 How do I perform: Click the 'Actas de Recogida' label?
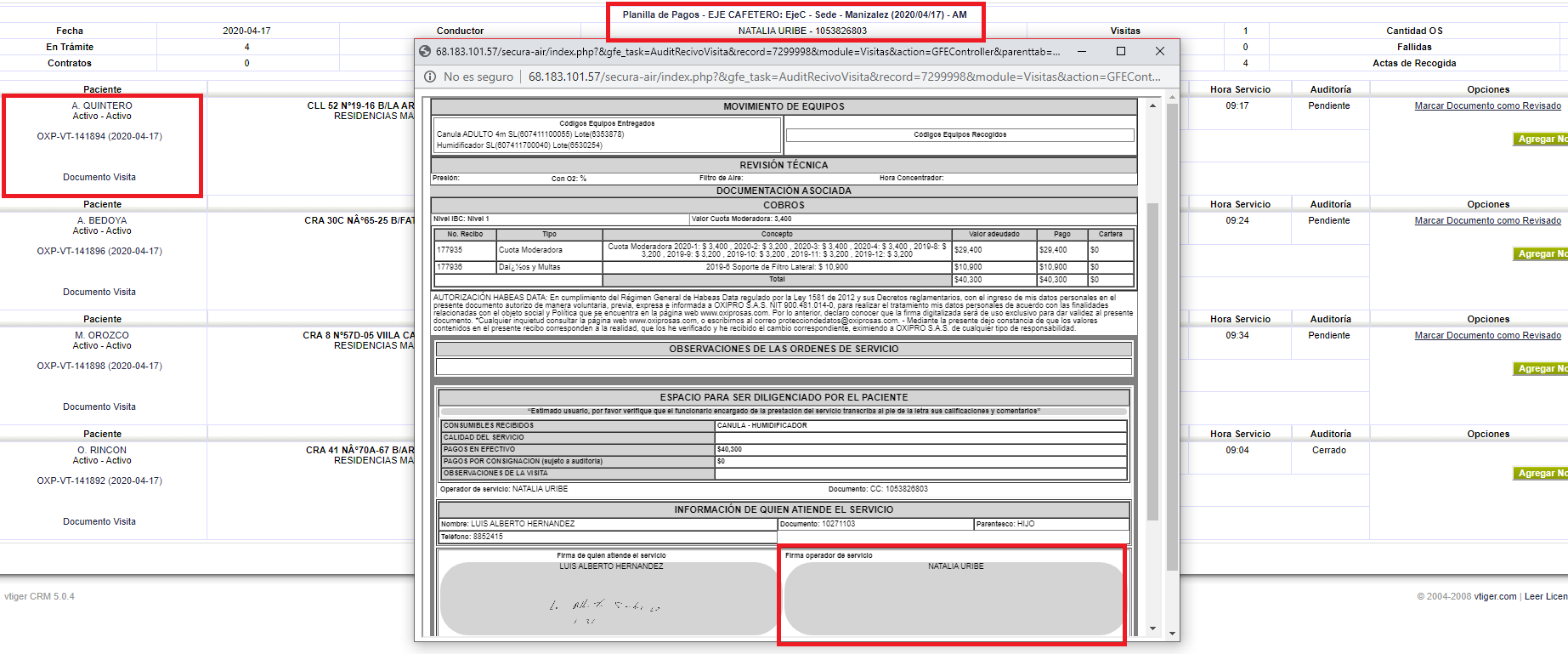point(1414,63)
